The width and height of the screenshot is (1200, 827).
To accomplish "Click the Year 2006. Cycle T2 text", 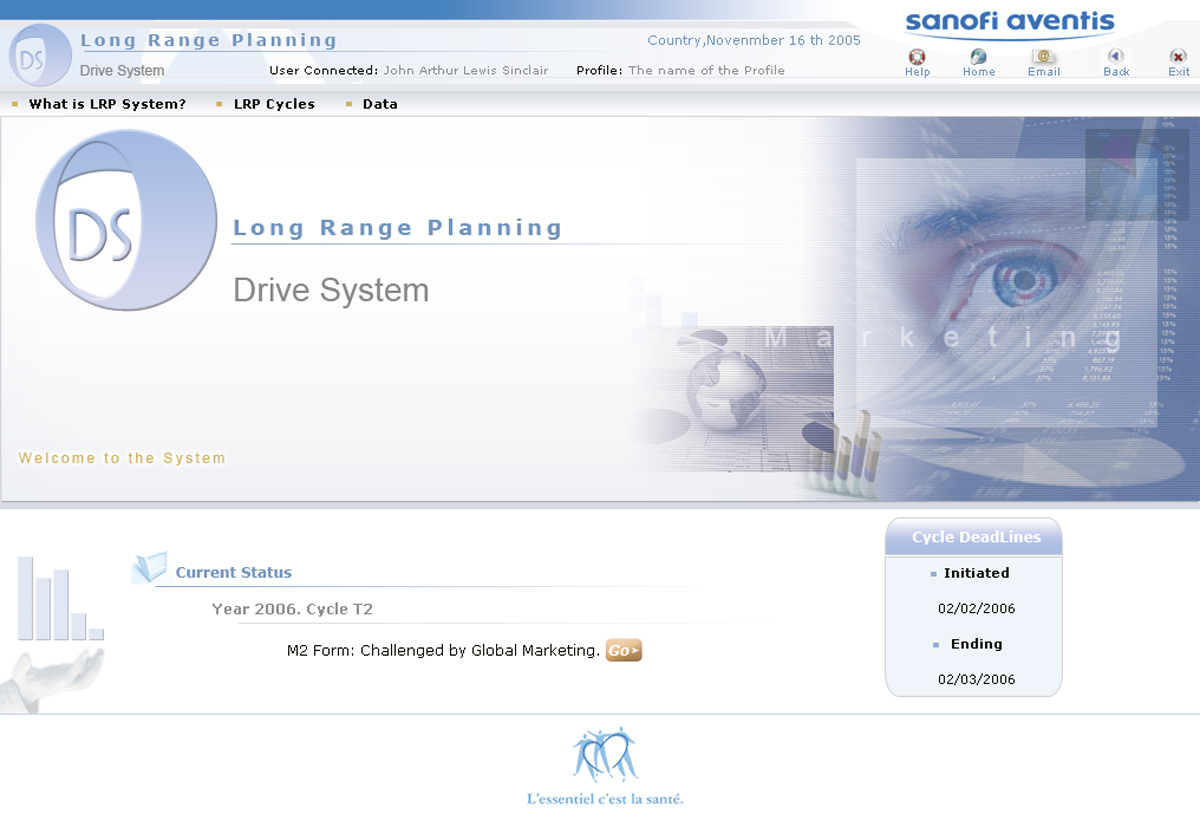I will 292,609.
